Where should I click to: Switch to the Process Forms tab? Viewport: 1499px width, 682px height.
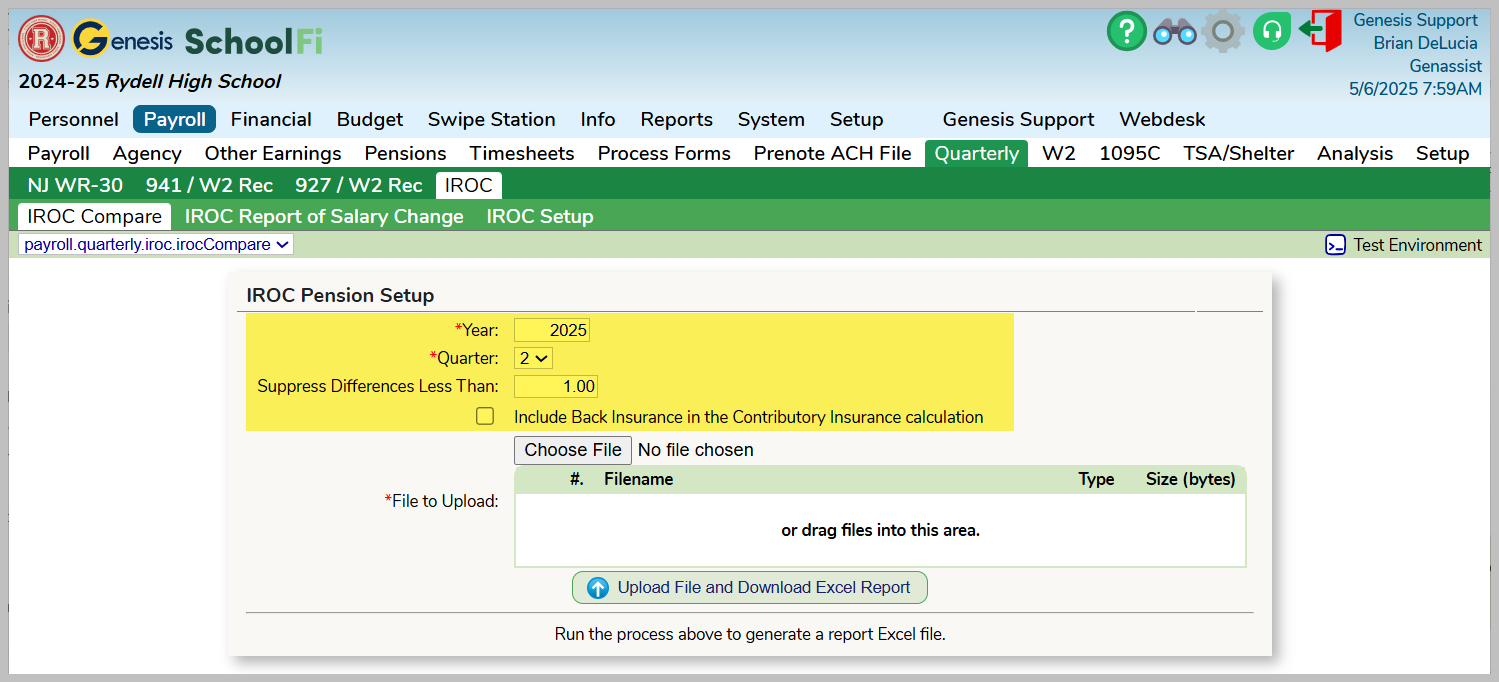[664, 153]
